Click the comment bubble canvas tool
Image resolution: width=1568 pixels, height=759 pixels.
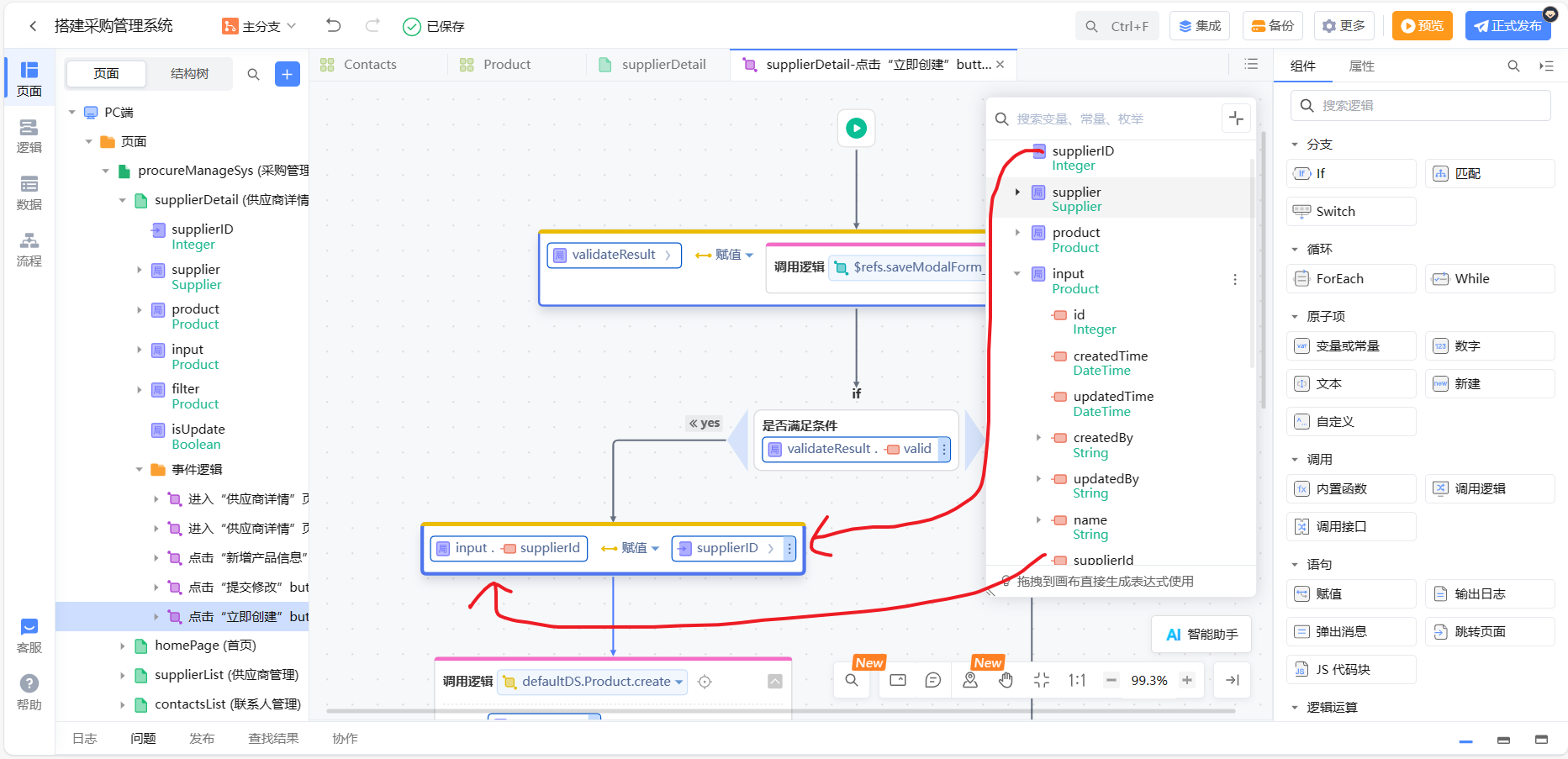[932, 680]
